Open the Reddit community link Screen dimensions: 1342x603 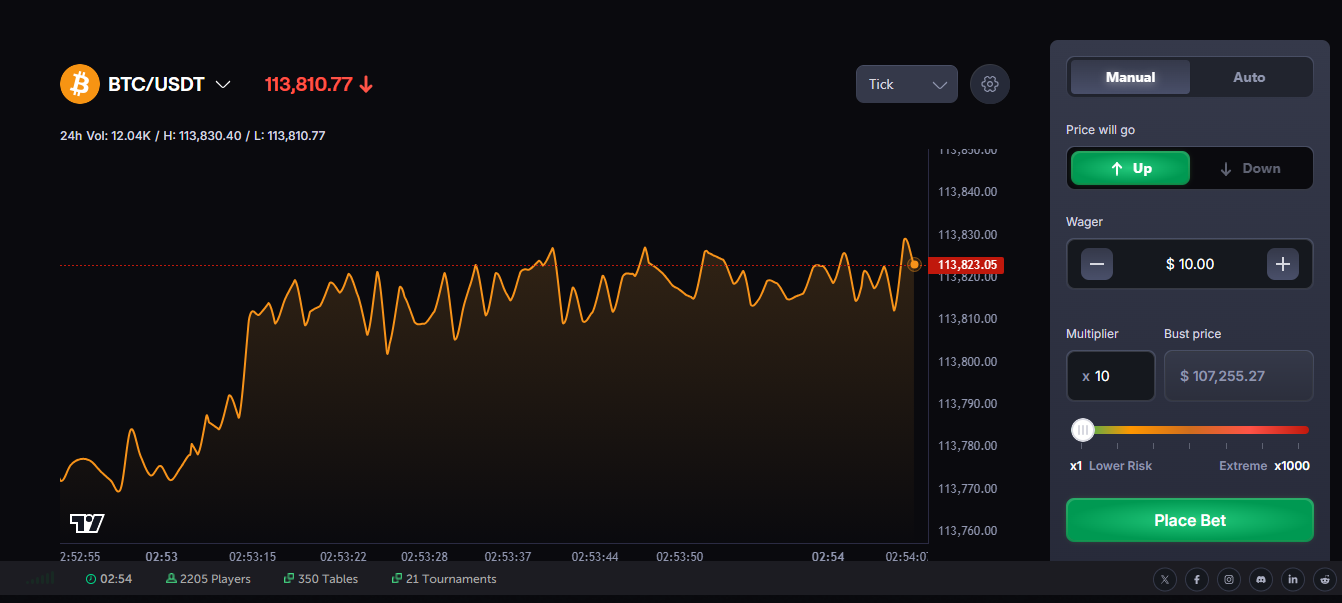[1324, 579]
